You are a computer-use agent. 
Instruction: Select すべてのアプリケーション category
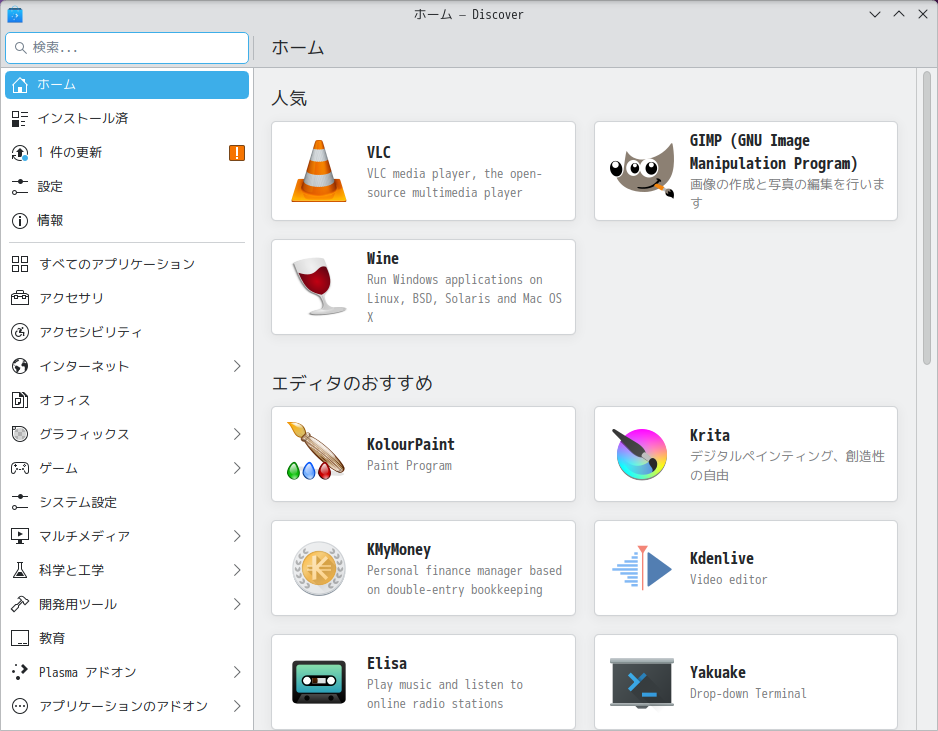tap(127, 264)
